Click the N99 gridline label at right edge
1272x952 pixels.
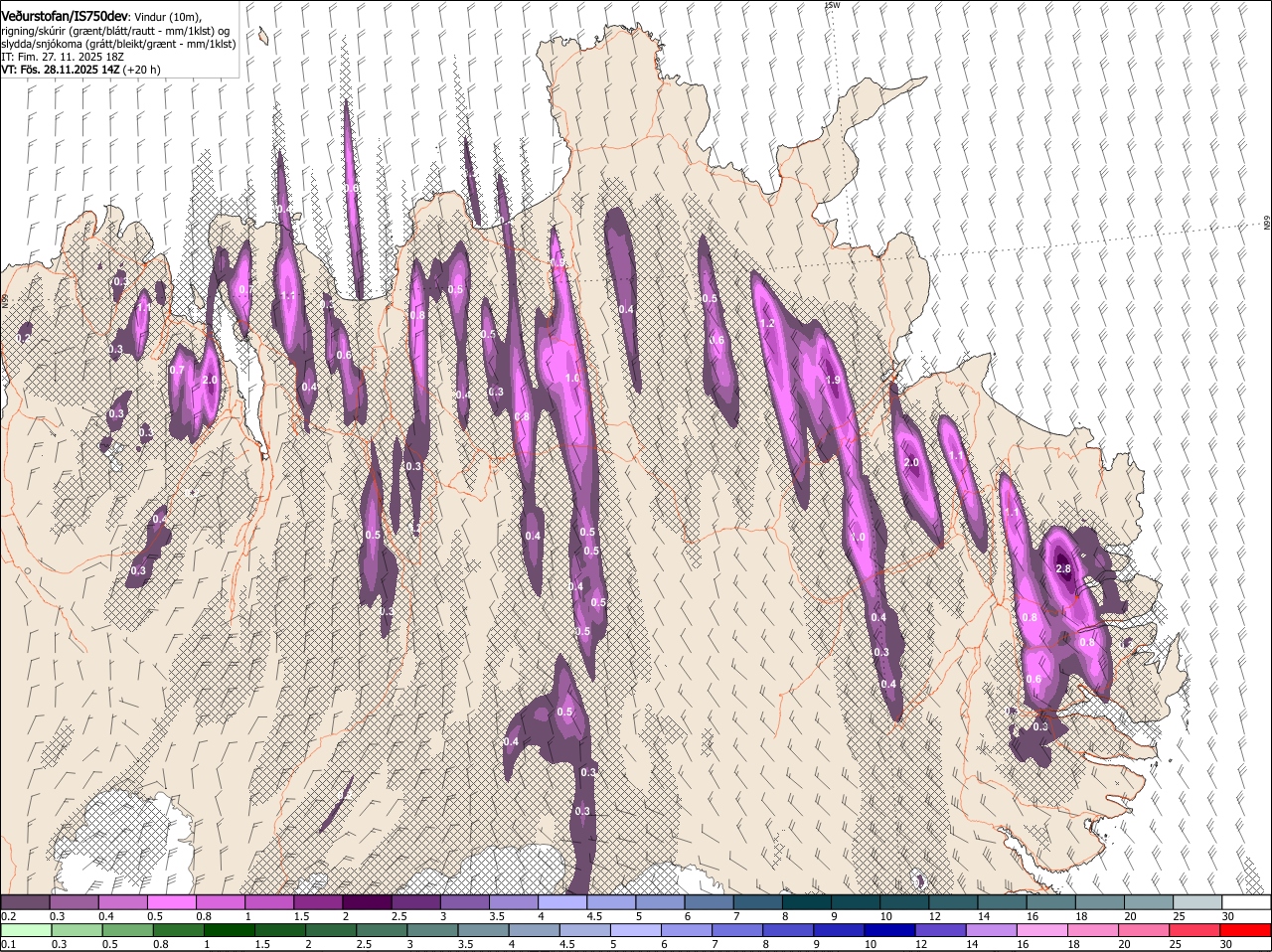[1267, 224]
